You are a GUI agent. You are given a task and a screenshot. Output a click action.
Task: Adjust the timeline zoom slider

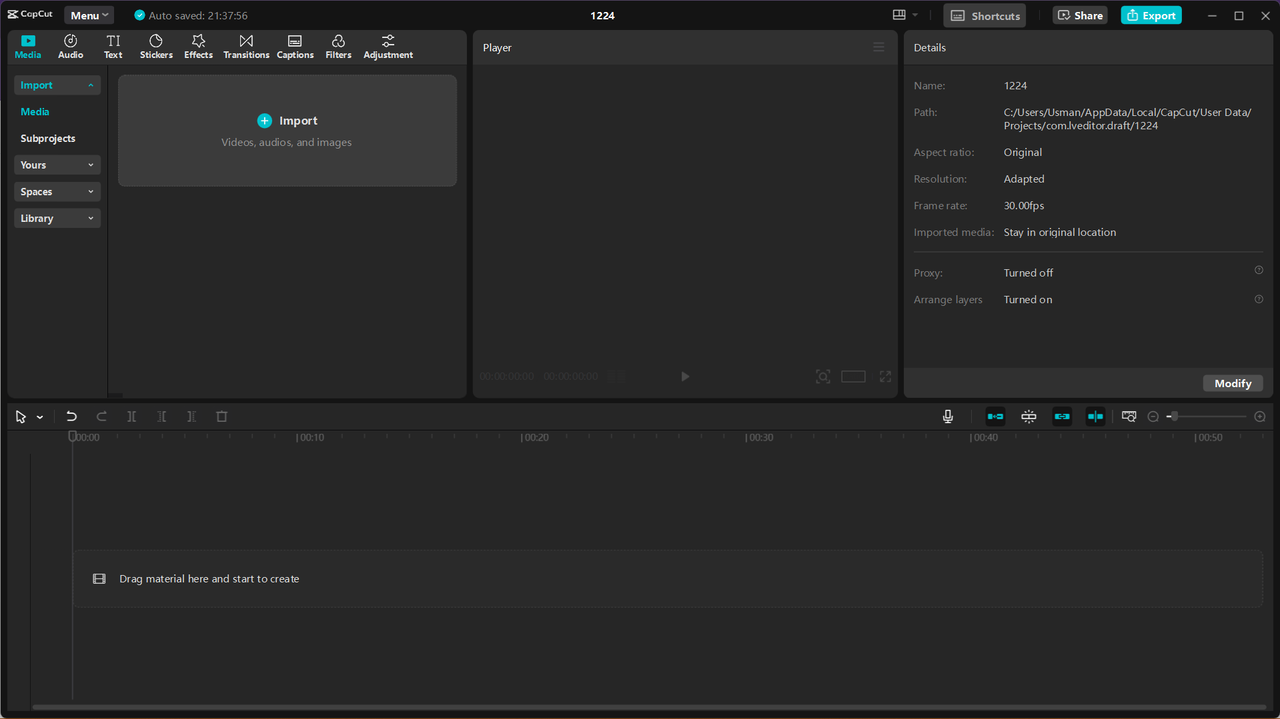pos(1207,417)
